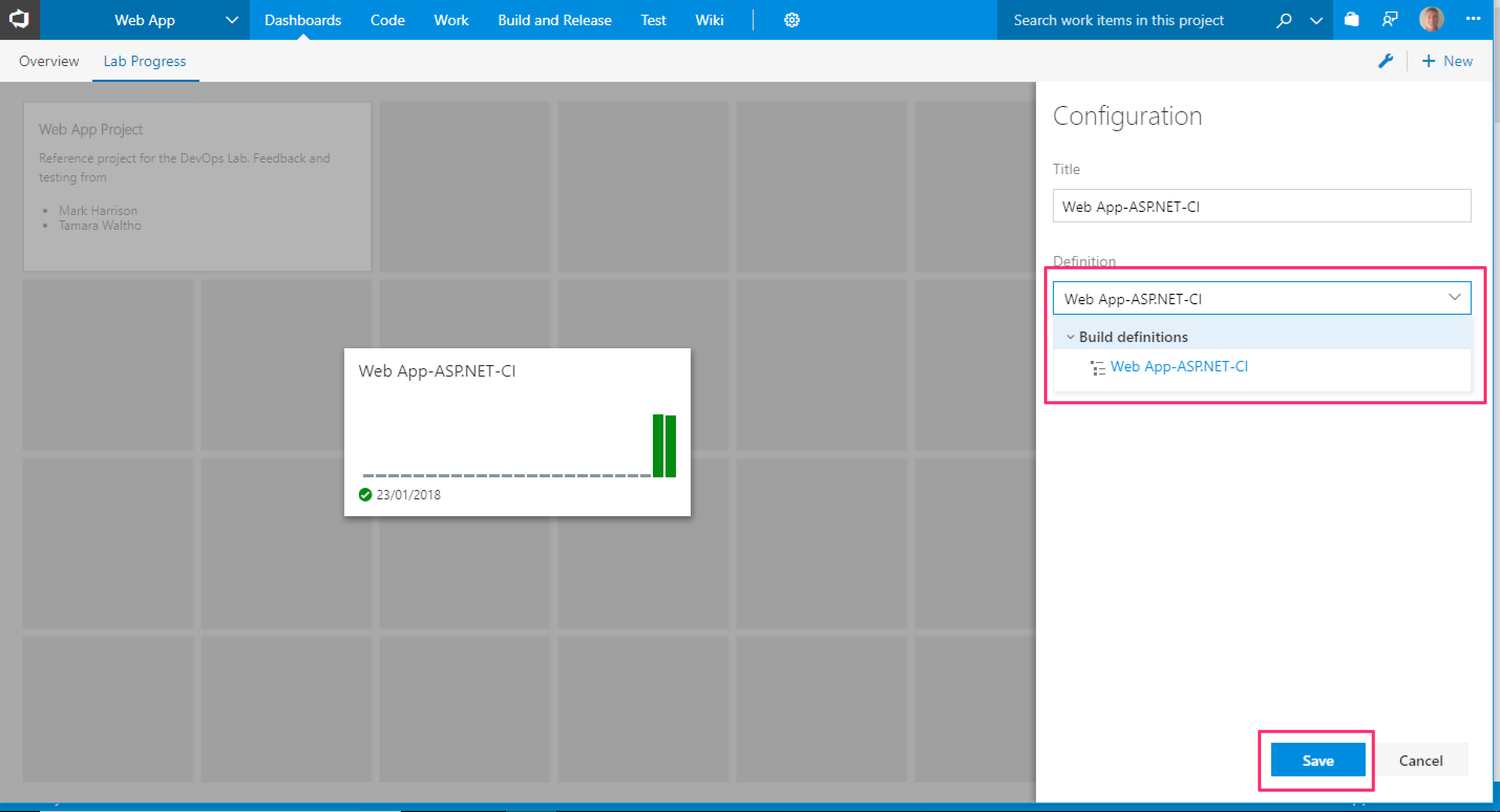Open the marketplace shopping bag icon

point(1351,20)
